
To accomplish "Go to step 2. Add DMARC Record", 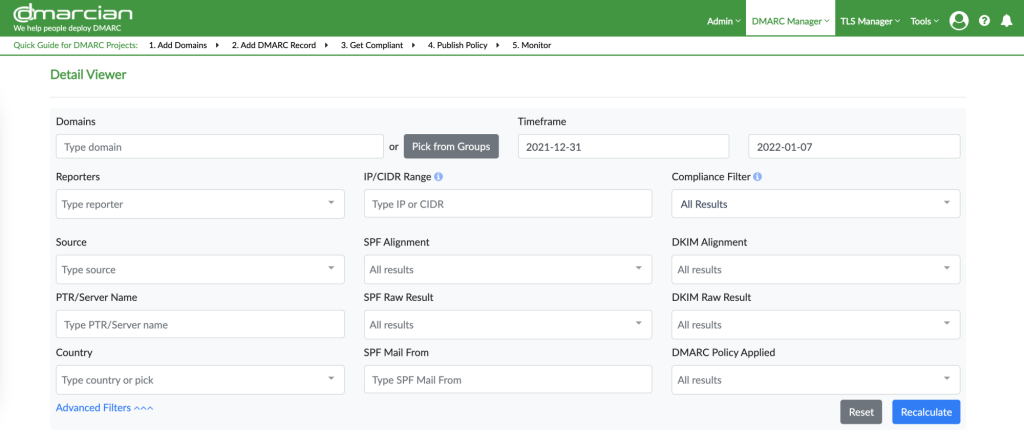I will pos(274,46).
